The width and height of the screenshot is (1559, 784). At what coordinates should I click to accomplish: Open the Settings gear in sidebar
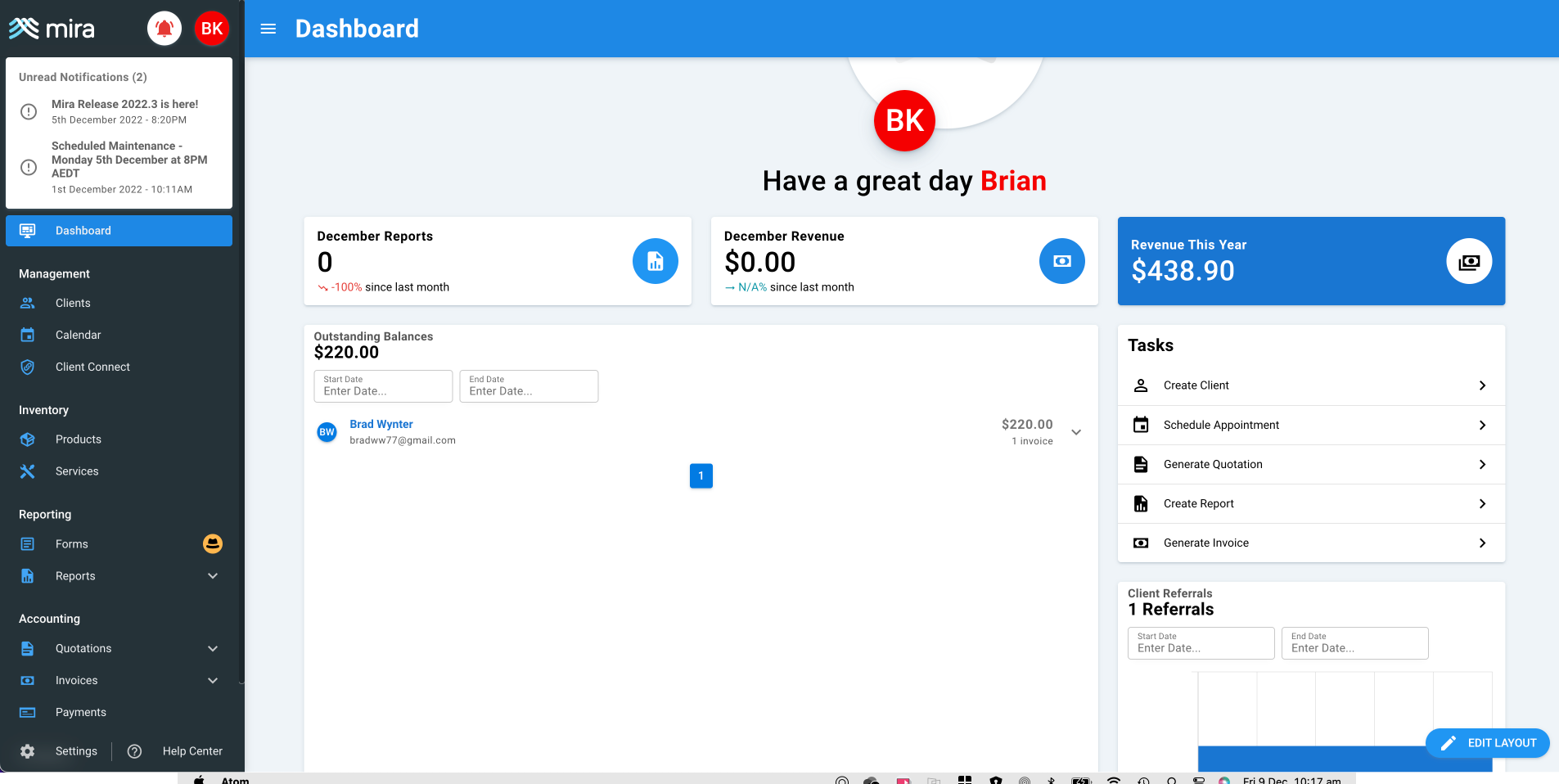27,751
